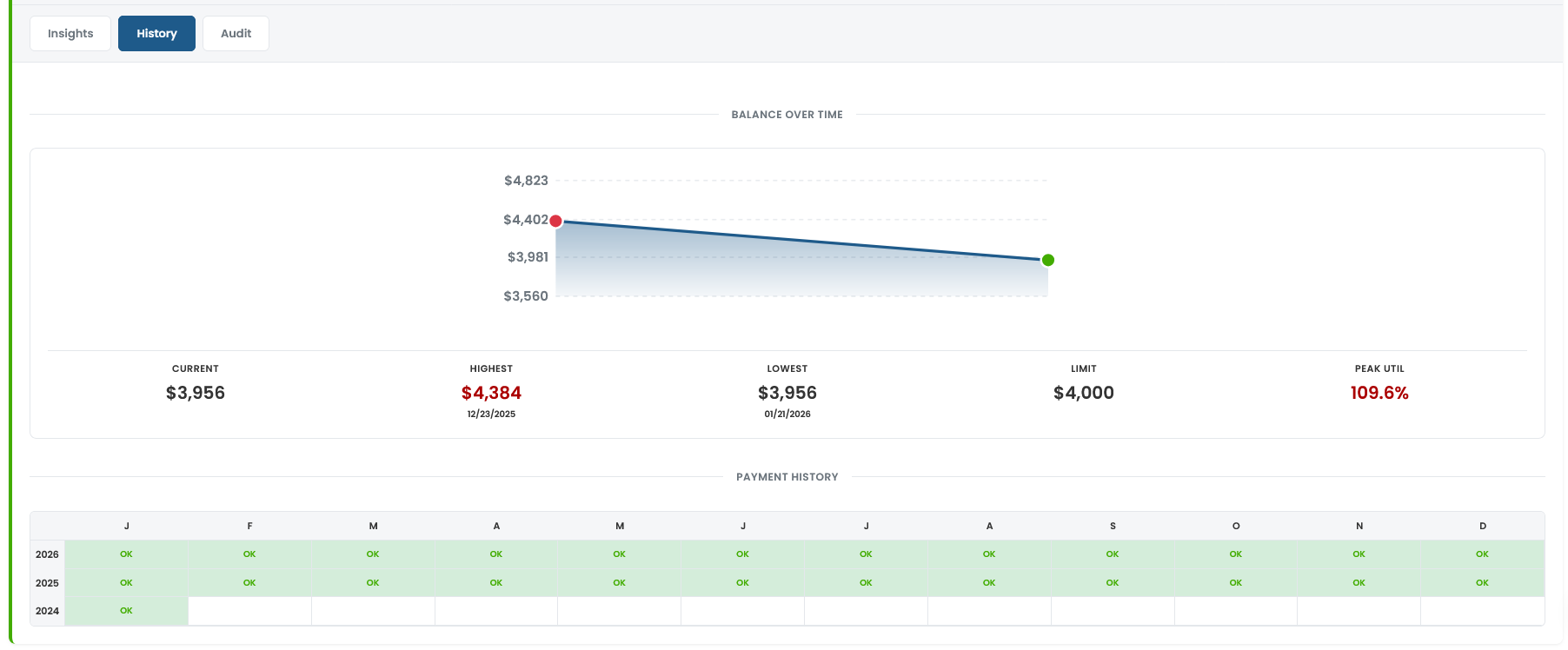Screen dimensions: 1568x650
Task: Click the CURRENT balance value $3,956
Action: [x=196, y=393]
